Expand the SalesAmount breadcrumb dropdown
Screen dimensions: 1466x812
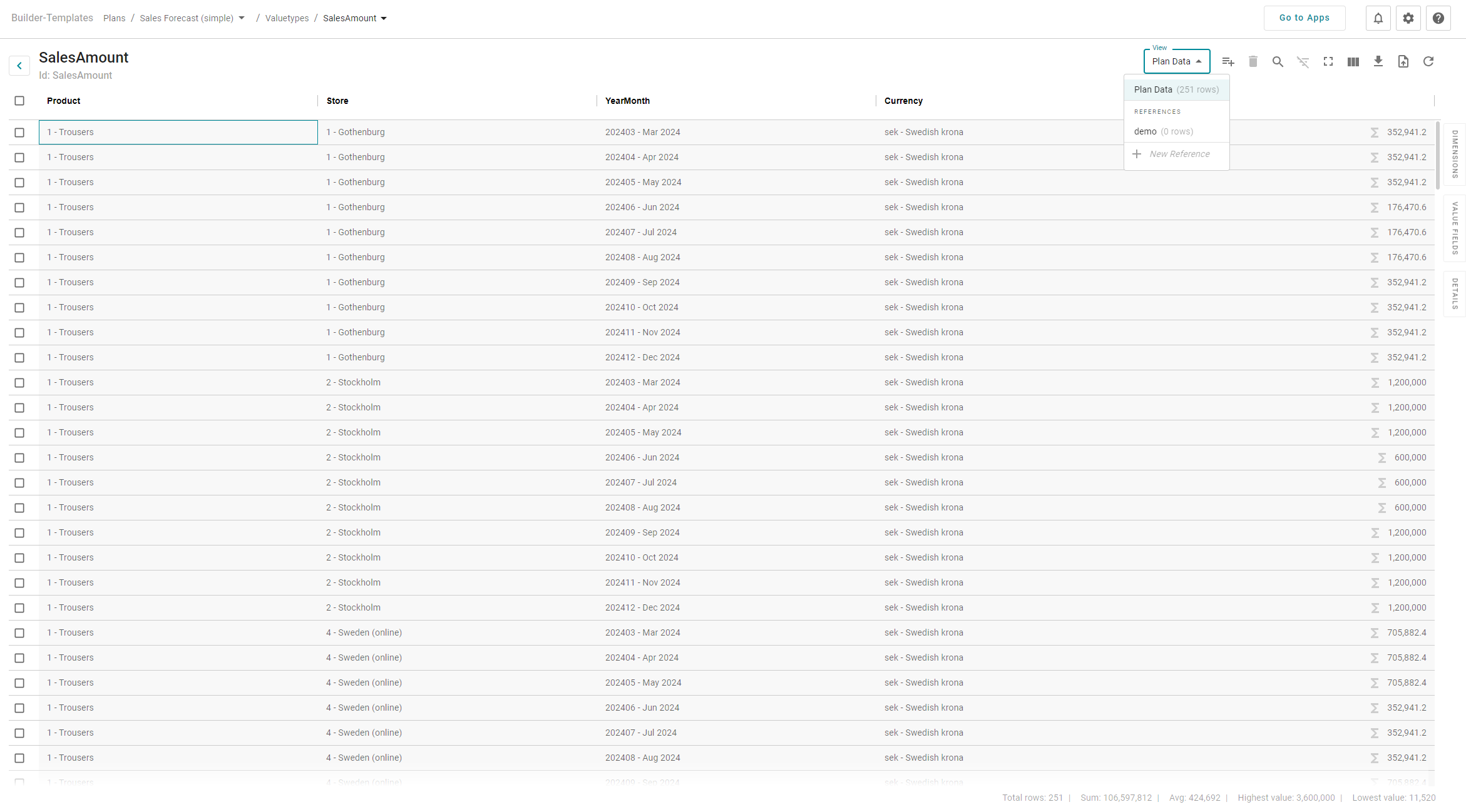[x=384, y=18]
